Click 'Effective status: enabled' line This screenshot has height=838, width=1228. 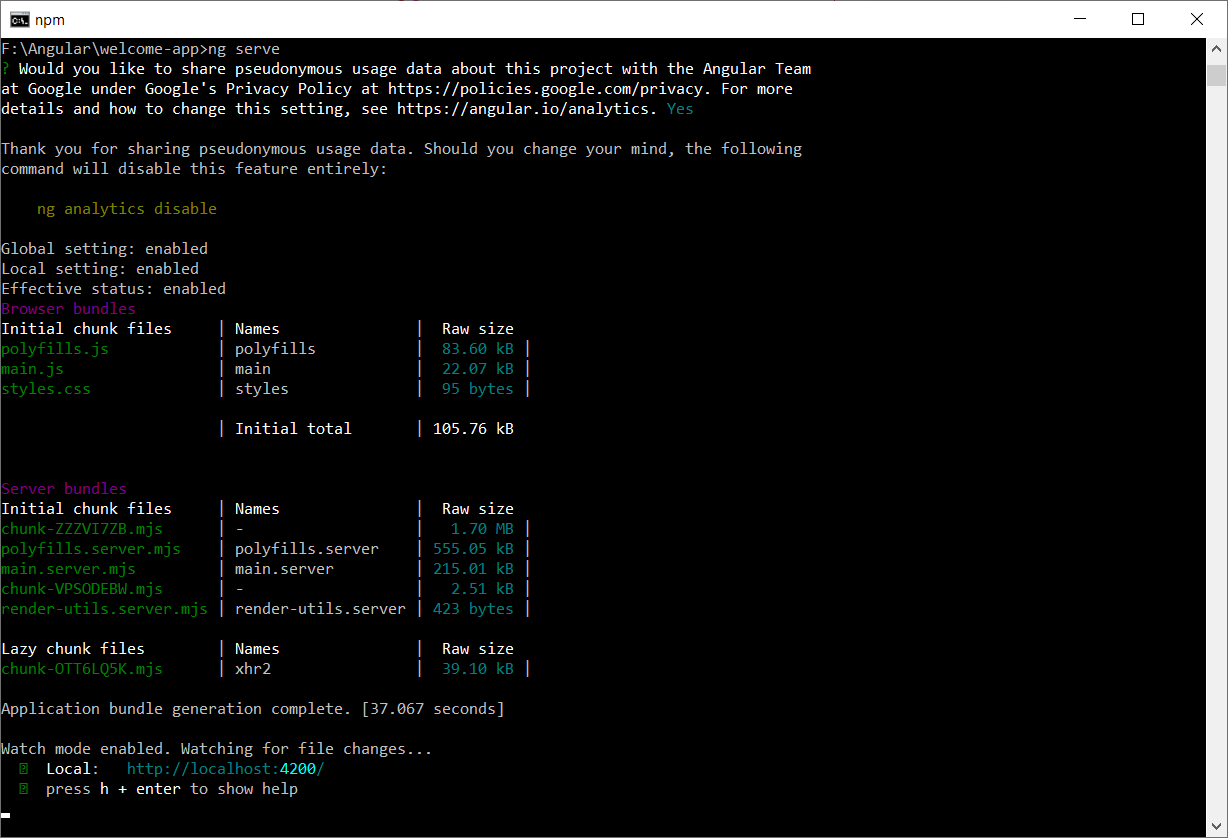[114, 289]
